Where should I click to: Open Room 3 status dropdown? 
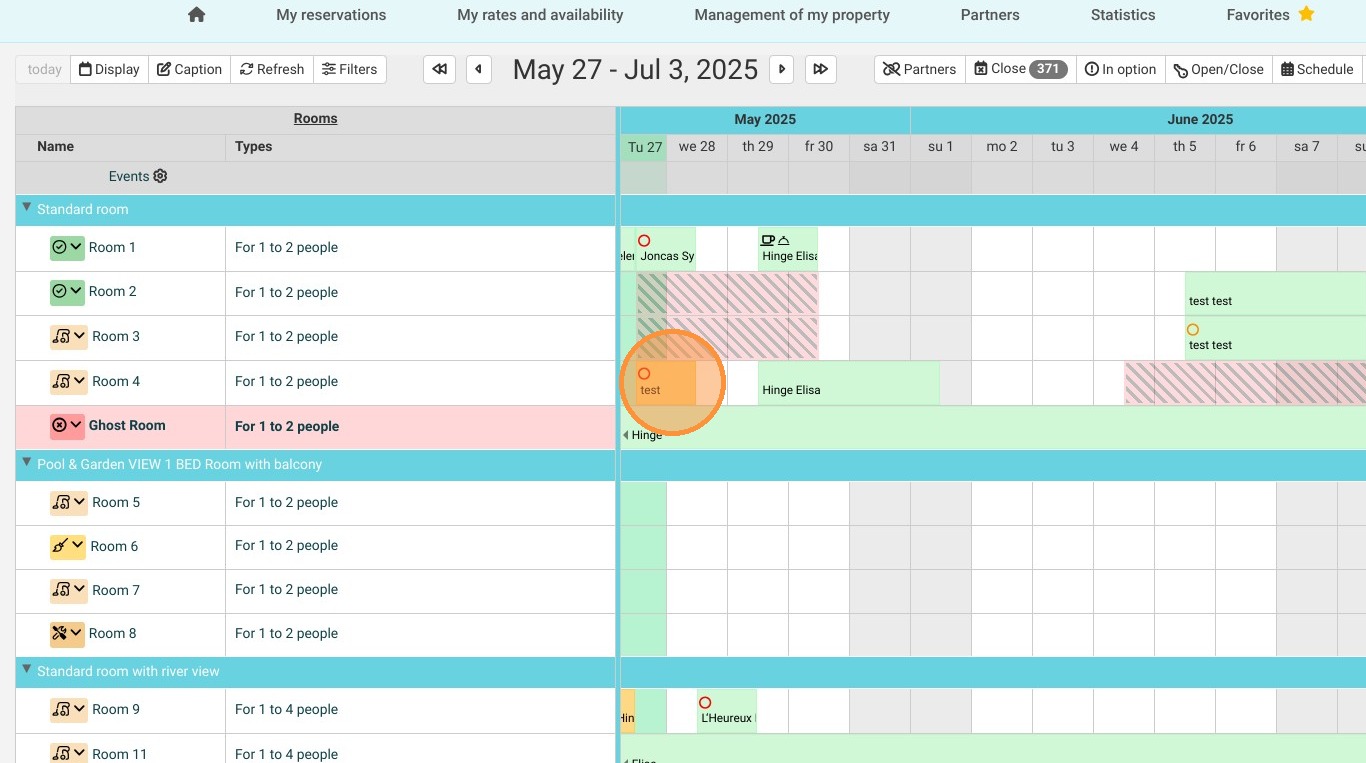(x=68, y=337)
